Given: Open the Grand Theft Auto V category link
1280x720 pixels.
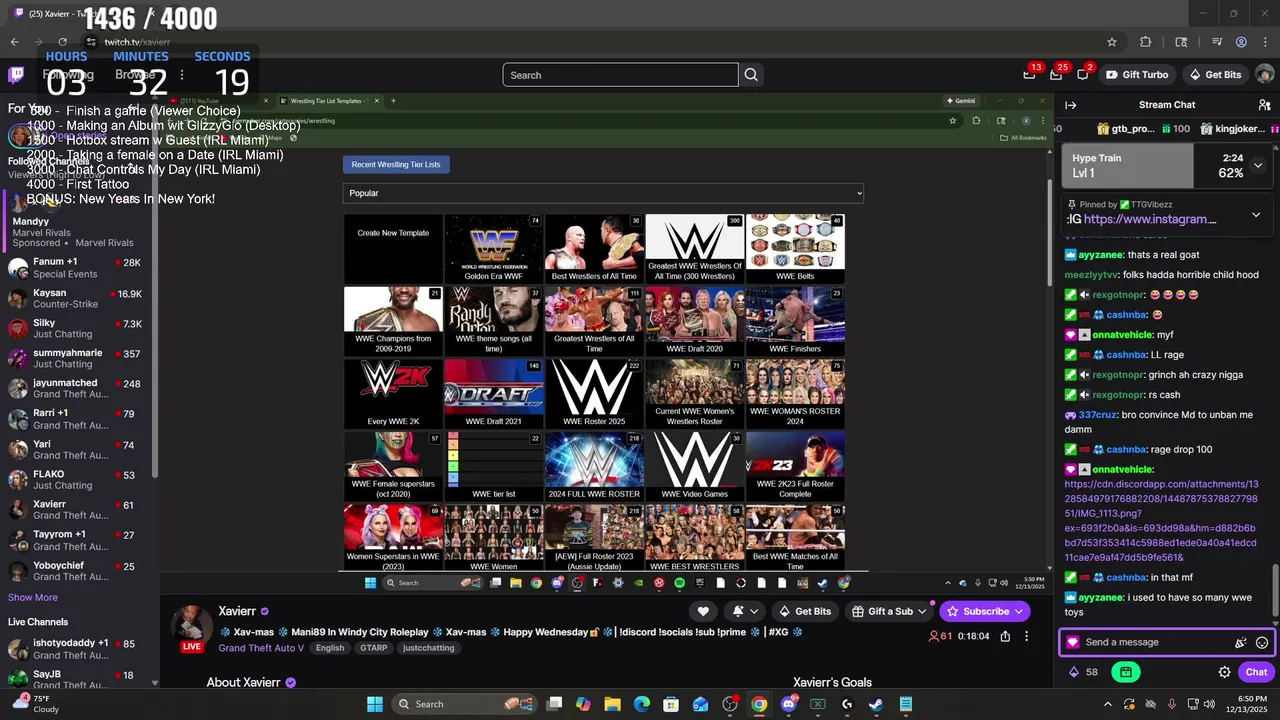Looking at the screenshot, I should [261, 648].
